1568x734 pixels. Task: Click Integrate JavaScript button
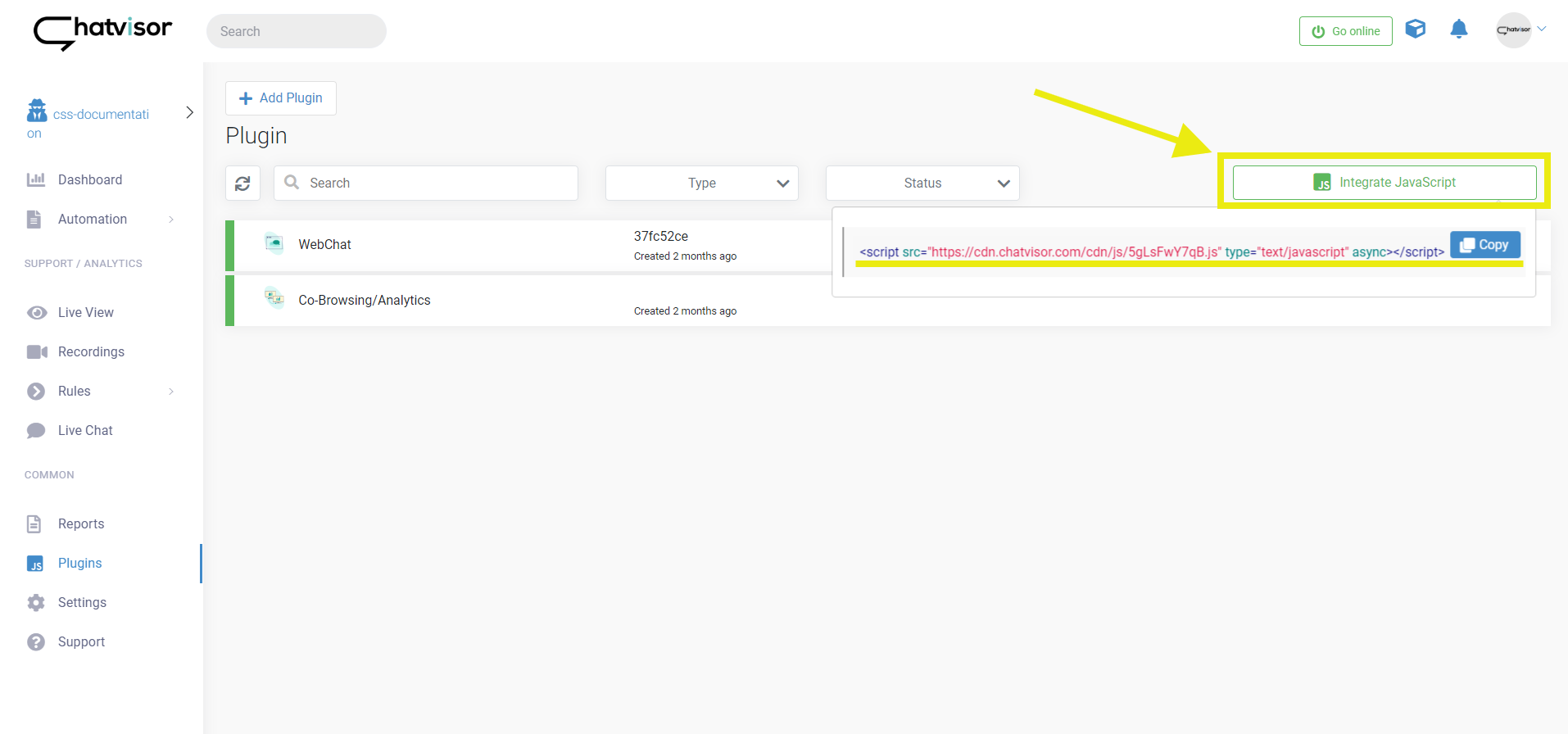[1384, 182]
